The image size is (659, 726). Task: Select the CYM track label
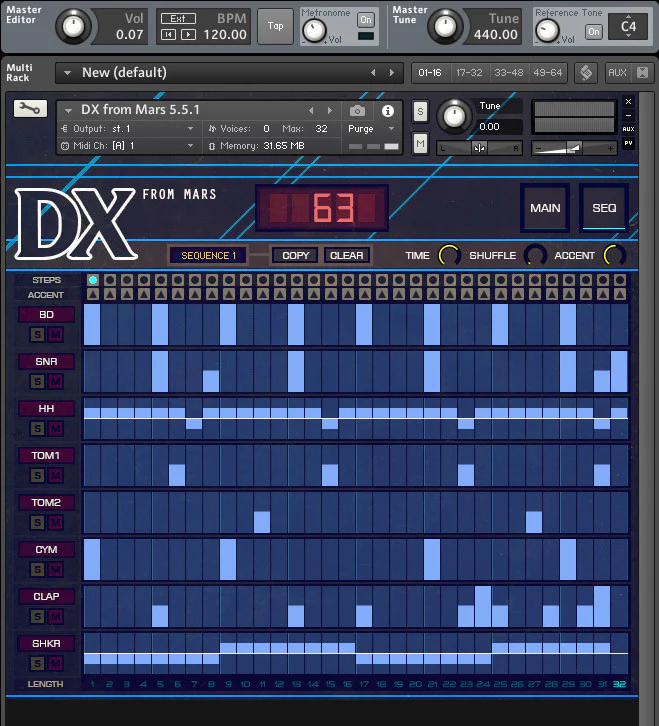click(x=46, y=550)
